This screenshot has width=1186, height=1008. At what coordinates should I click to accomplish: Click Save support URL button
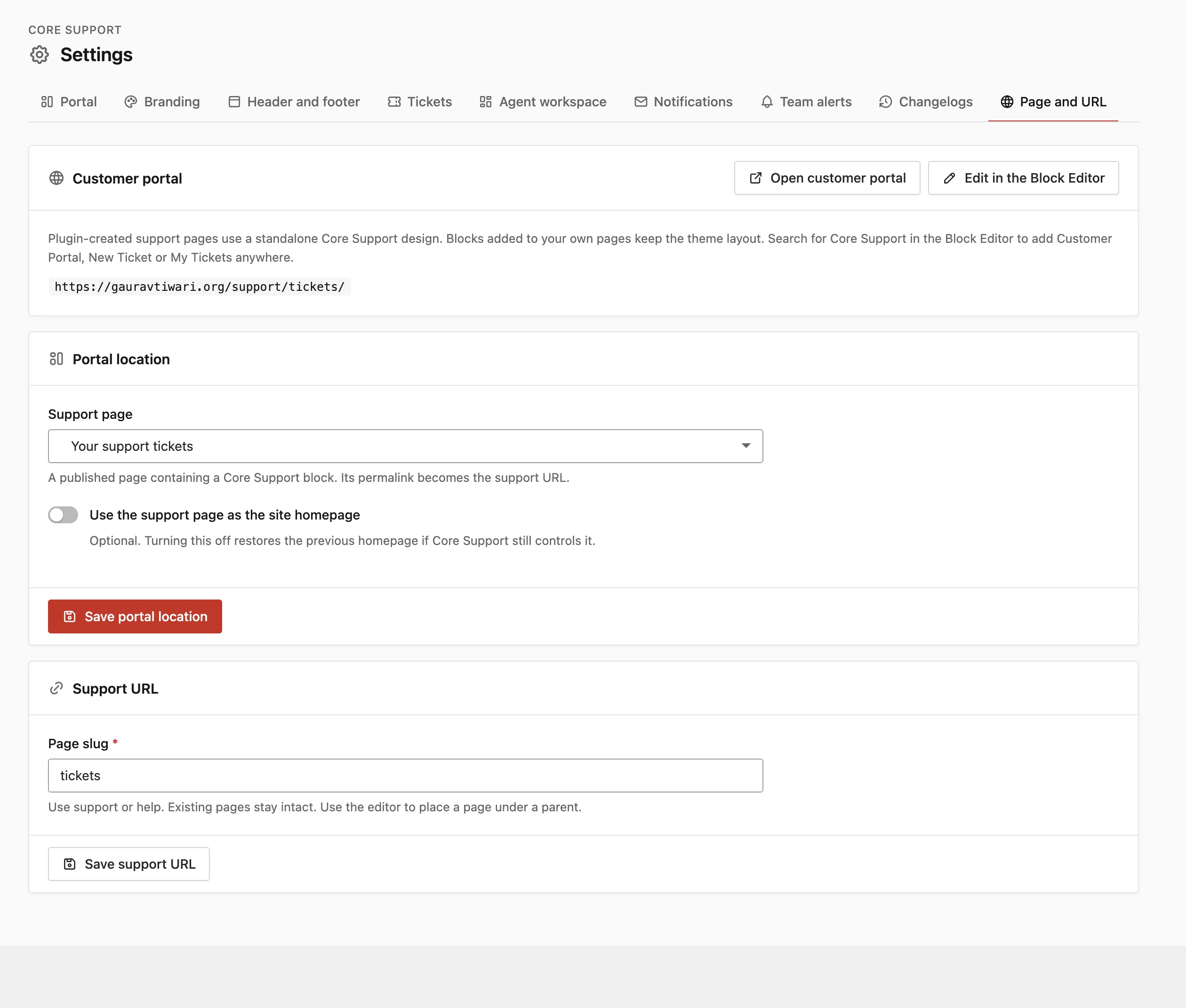point(128,864)
